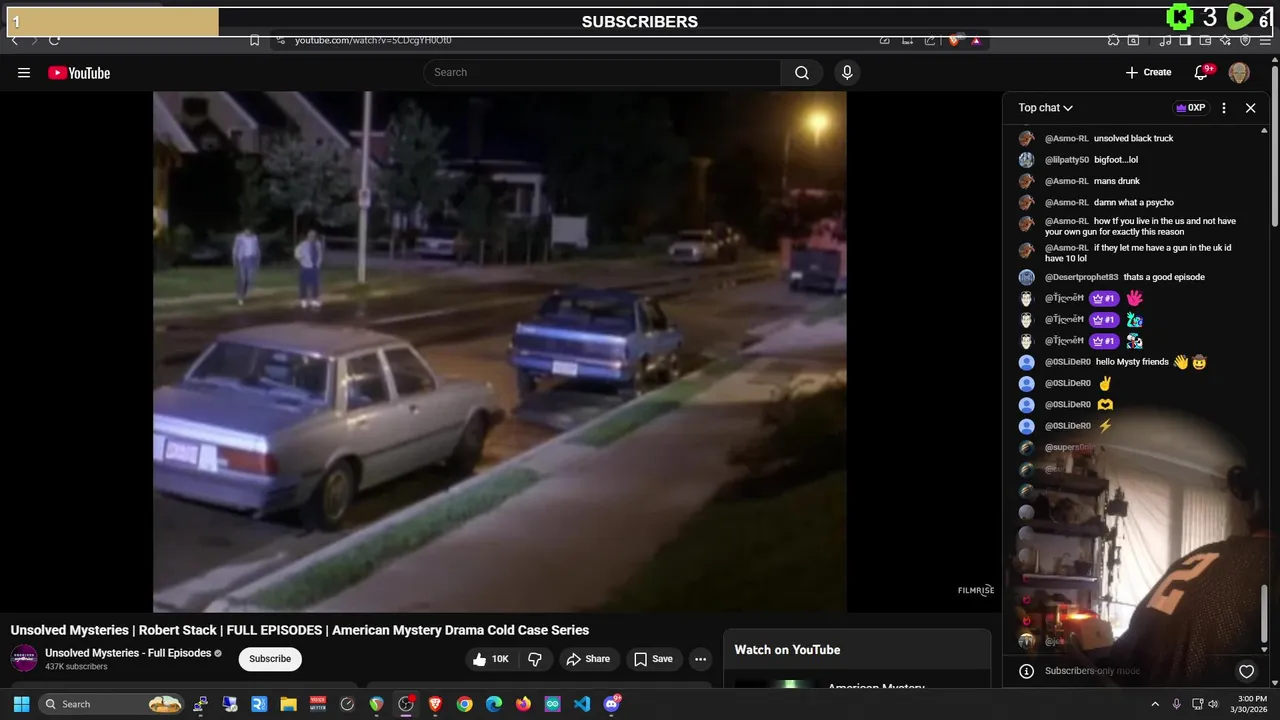The image size is (1280, 720).
Task: Open File Explorer from taskbar
Action: coord(288,704)
